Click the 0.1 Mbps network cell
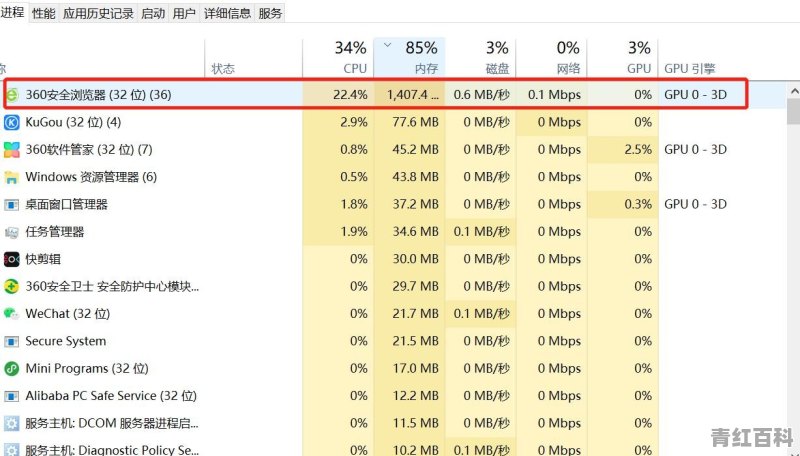Viewport: 800px width, 456px height. click(554, 95)
